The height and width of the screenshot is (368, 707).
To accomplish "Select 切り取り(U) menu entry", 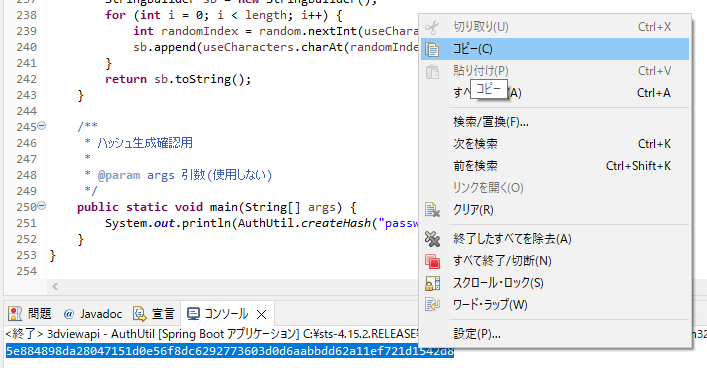I will point(555,27).
